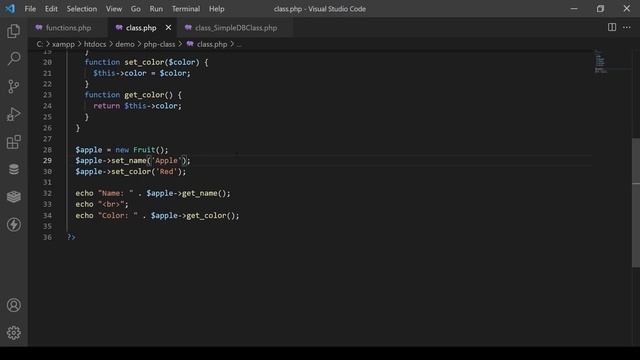640x360 pixels.
Task: Split the editor to the right
Action: [612, 27]
